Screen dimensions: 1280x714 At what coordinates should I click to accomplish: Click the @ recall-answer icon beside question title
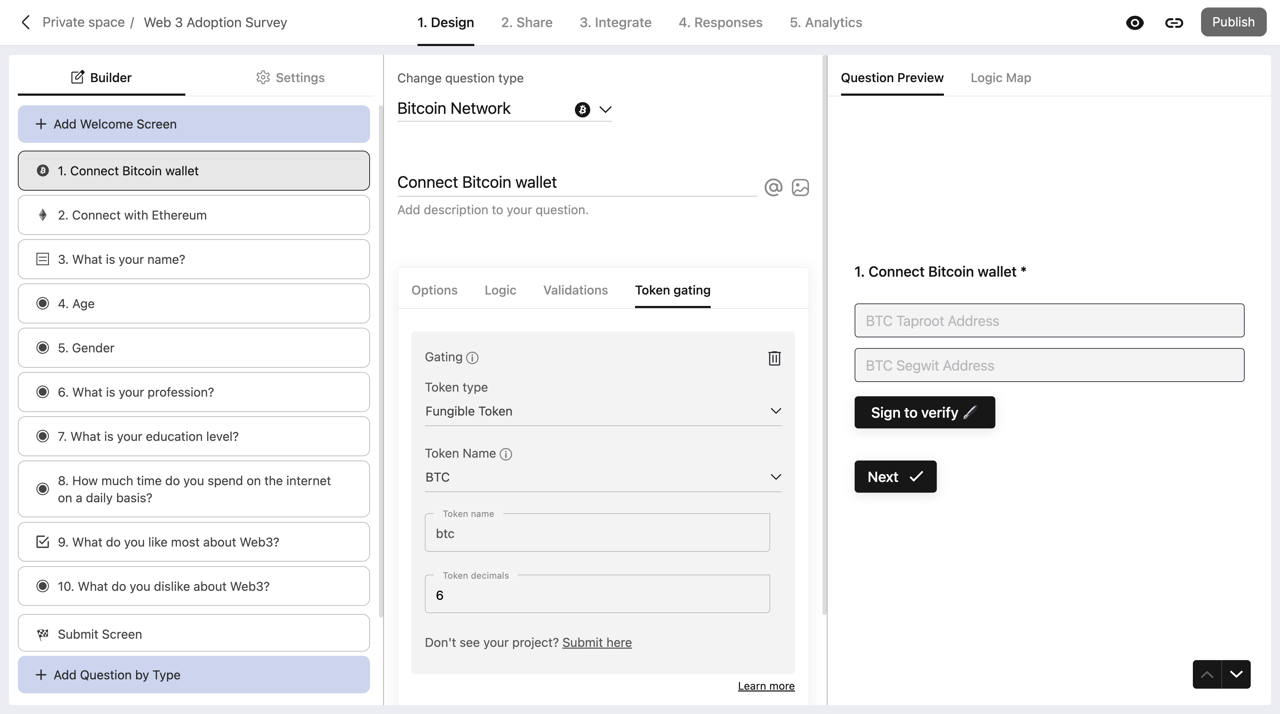[x=772, y=187]
